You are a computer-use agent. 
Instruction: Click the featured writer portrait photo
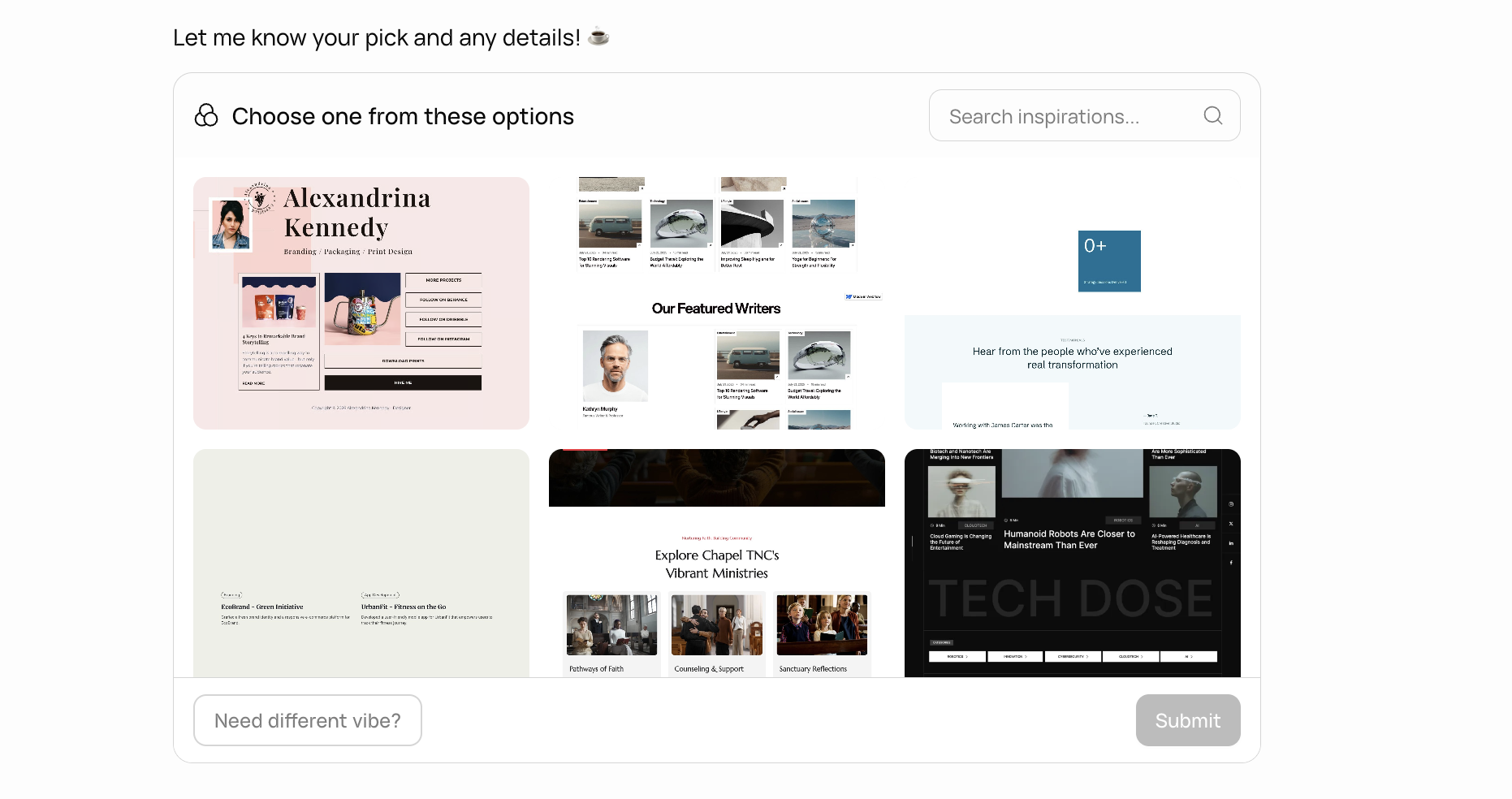point(616,366)
